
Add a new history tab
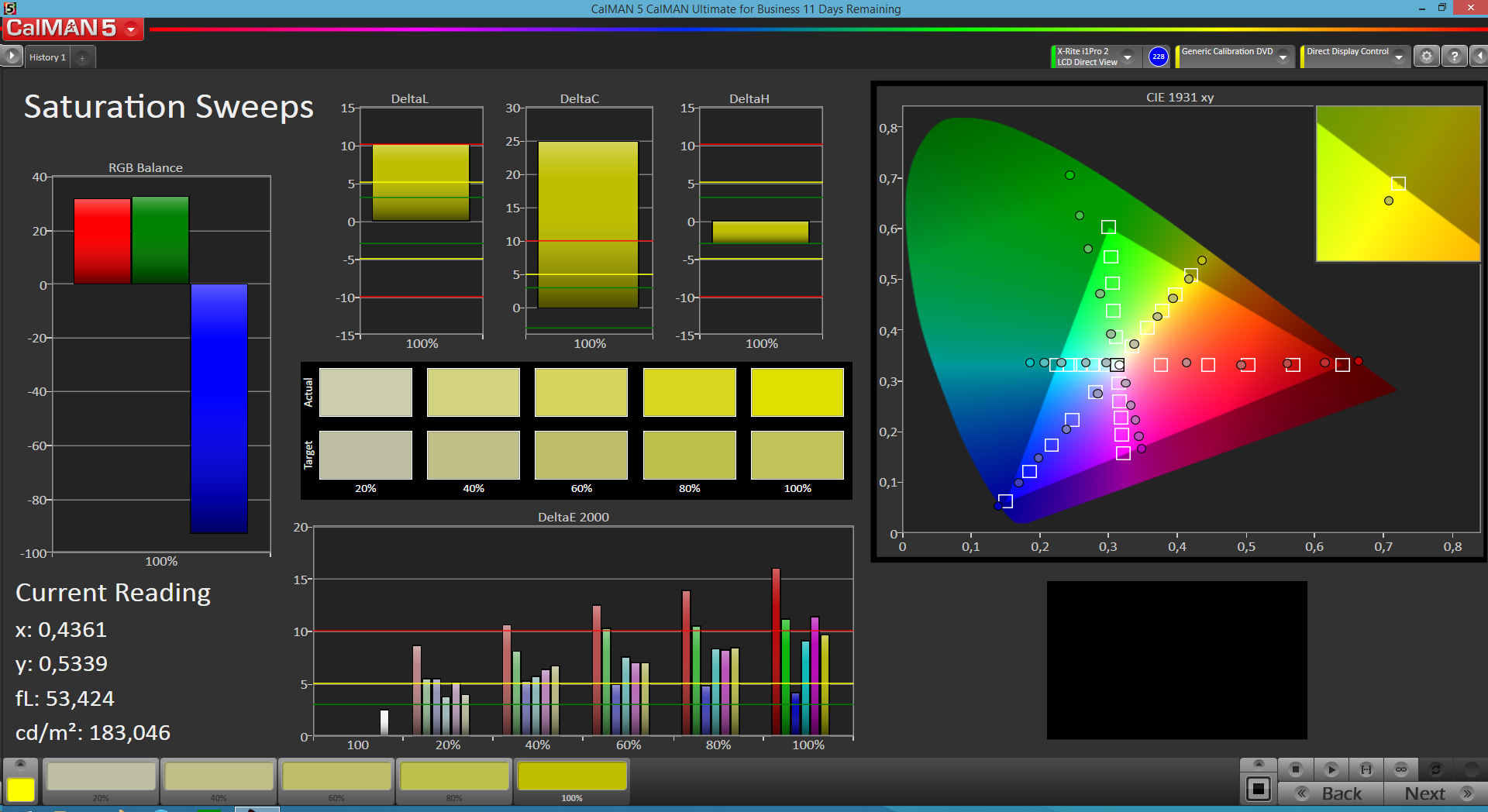coord(82,57)
